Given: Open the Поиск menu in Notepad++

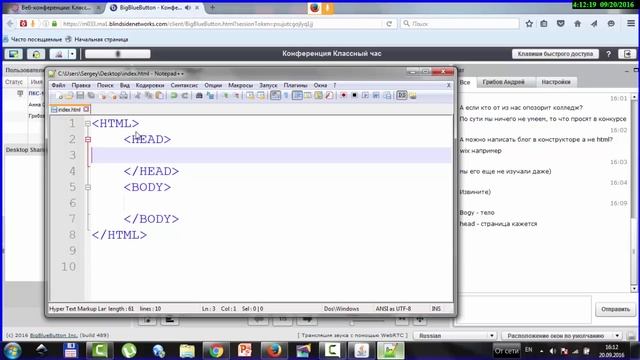Looking at the screenshot, I should [x=105, y=85].
